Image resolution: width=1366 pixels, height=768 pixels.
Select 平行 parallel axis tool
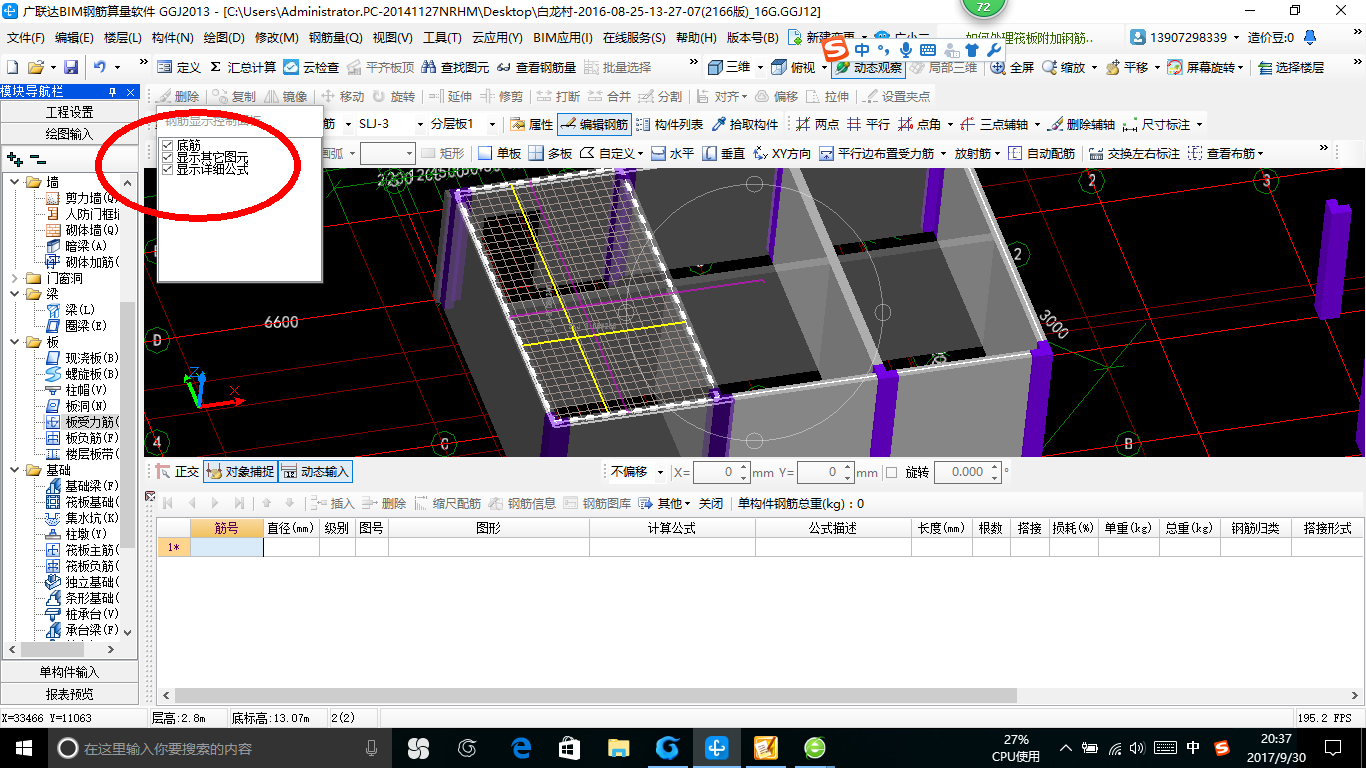(x=868, y=125)
